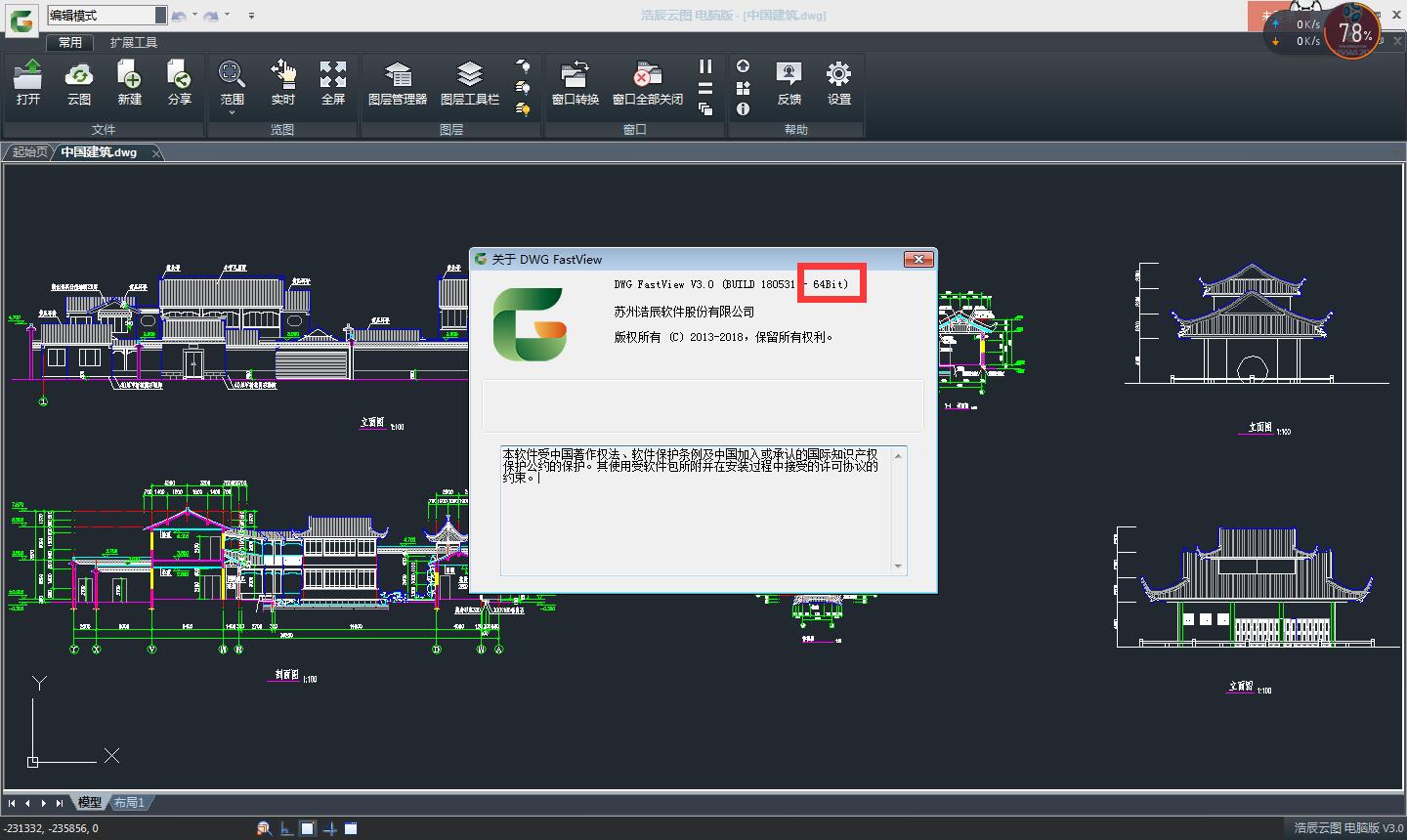This screenshot has width=1407, height=840.
Task: Open the info about icon in 帮助
Action: click(743, 109)
